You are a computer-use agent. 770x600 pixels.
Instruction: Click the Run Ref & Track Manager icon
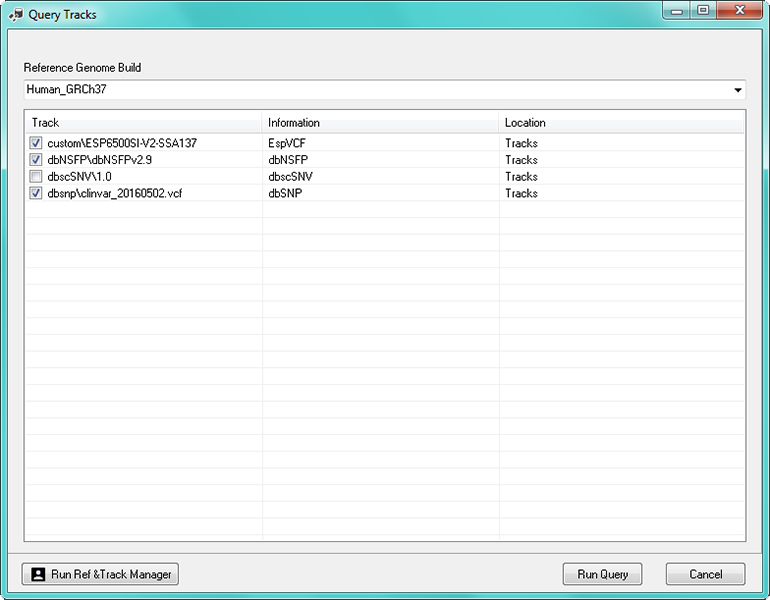(38, 574)
